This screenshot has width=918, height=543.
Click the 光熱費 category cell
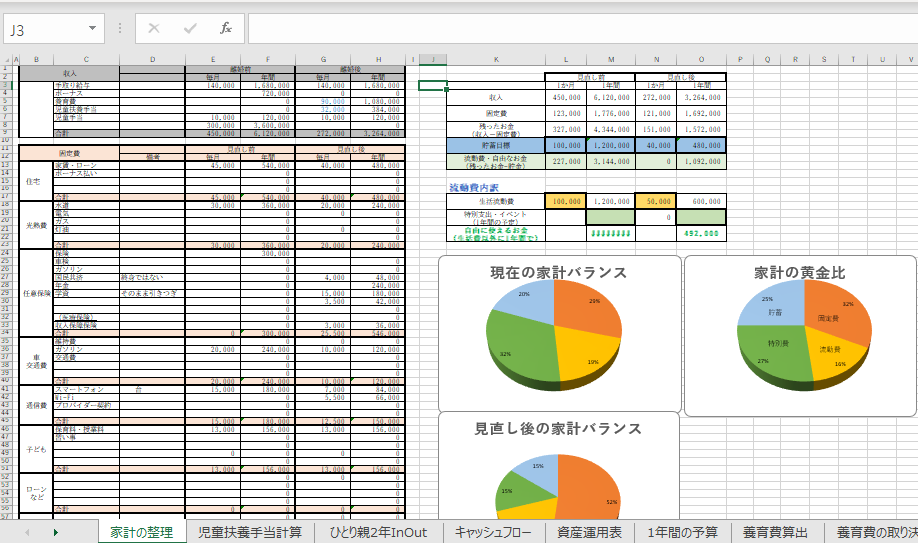tap(36, 226)
